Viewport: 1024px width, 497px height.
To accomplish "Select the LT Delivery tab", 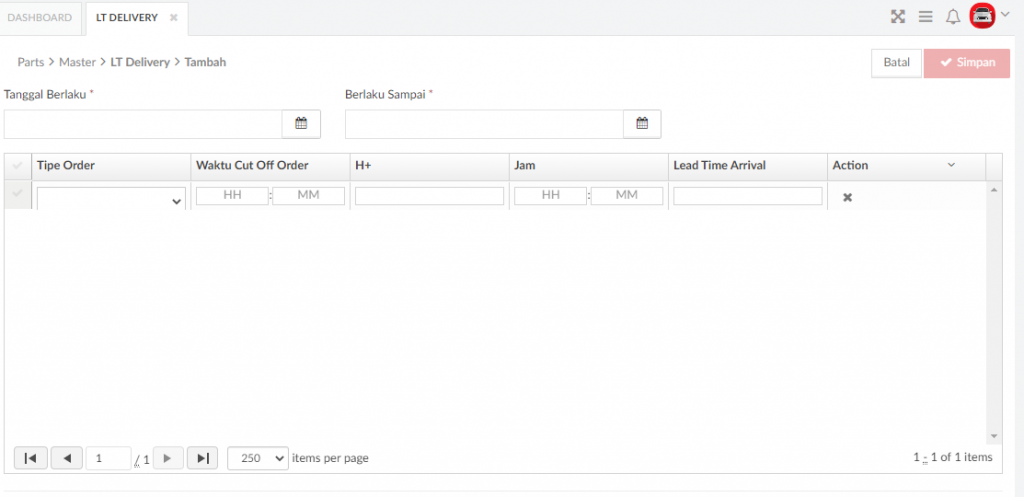I will pos(127,18).
